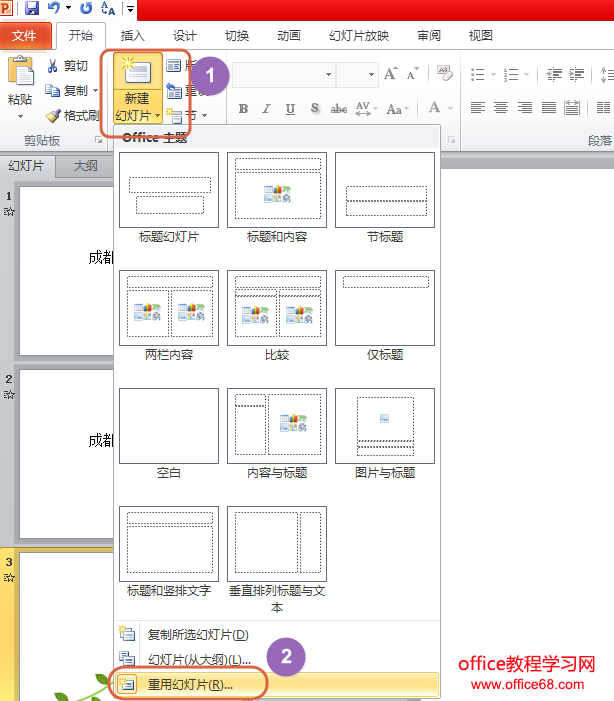Click the Save icon in quick access toolbar
The width and height of the screenshot is (614, 701).
(32, 9)
